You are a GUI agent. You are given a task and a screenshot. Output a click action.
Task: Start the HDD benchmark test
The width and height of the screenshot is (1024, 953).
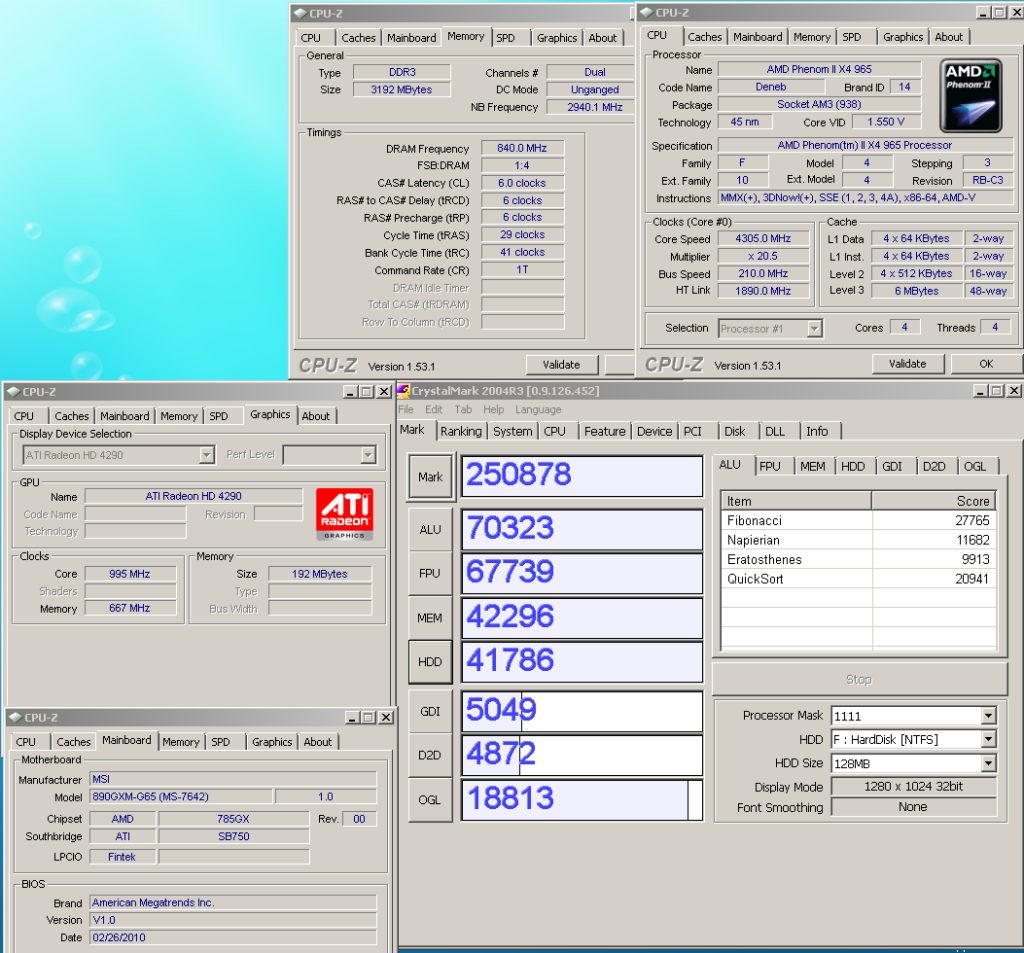tap(430, 662)
